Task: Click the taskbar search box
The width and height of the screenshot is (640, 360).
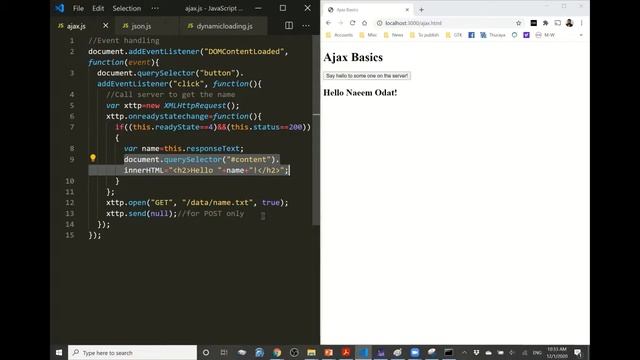Action: 132,353
